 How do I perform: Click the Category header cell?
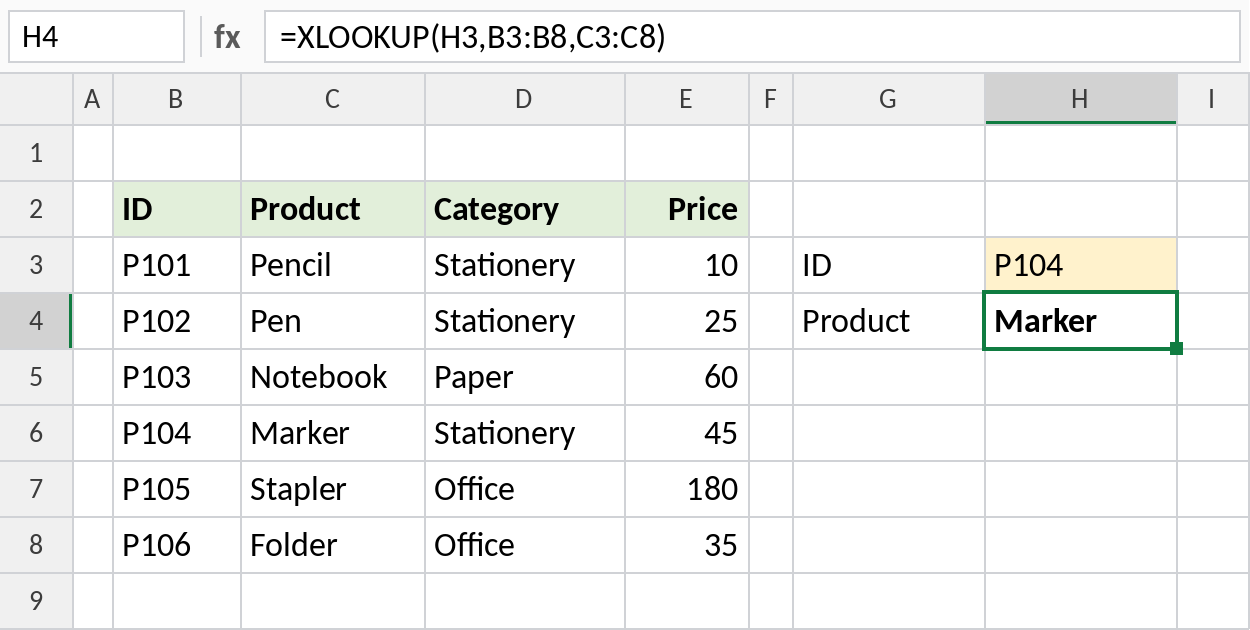pyautogui.click(x=525, y=209)
